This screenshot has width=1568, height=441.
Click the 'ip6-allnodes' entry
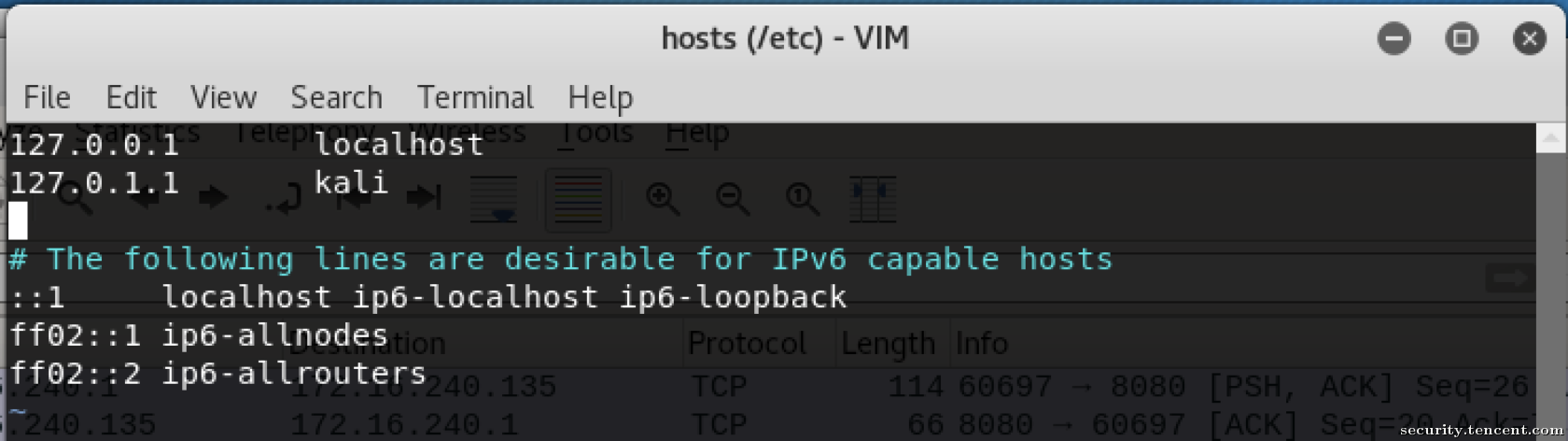click(x=274, y=334)
